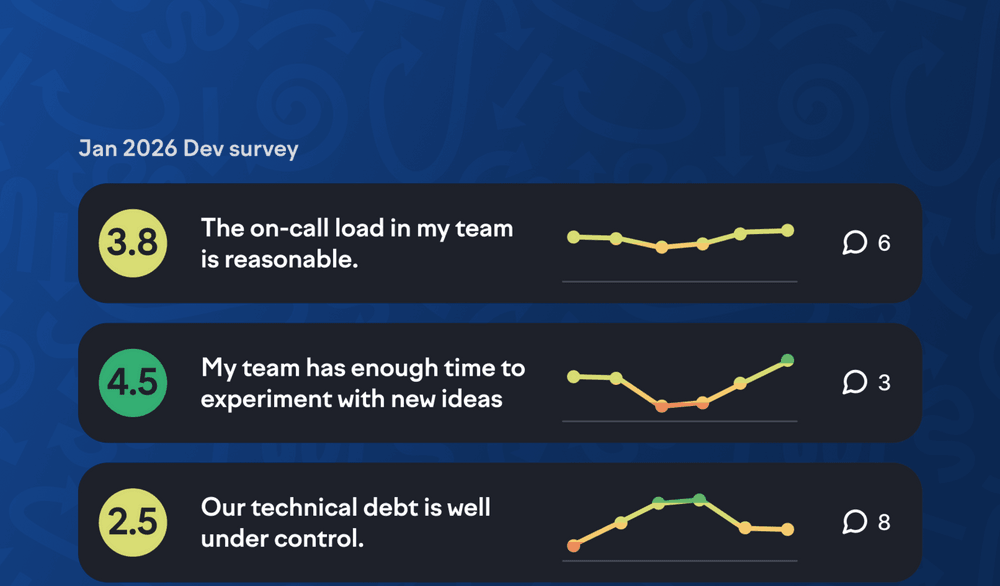Click the Jan 2026 Dev survey heading

188,149
